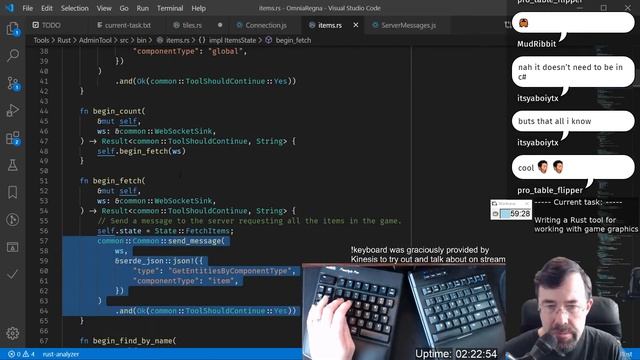
Task: Open the Extensions view
Action: pyautogui.click(x=13, y=138)
